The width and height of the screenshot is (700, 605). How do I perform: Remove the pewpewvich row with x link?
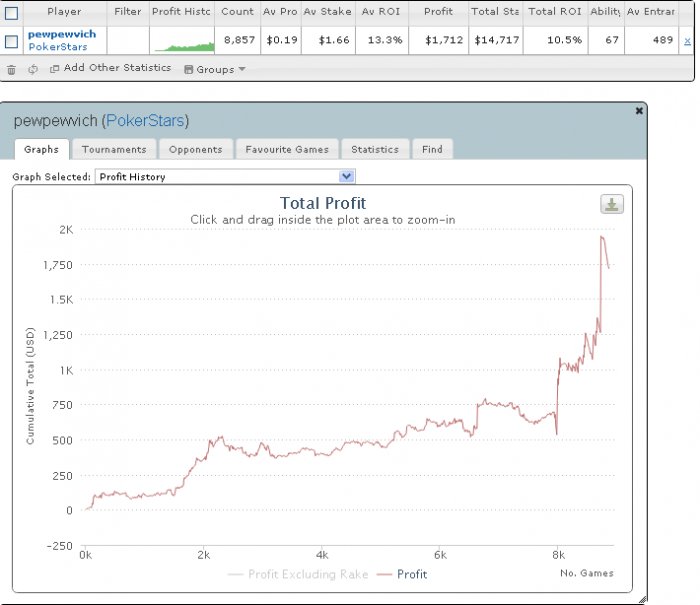(x=687, y=41)
